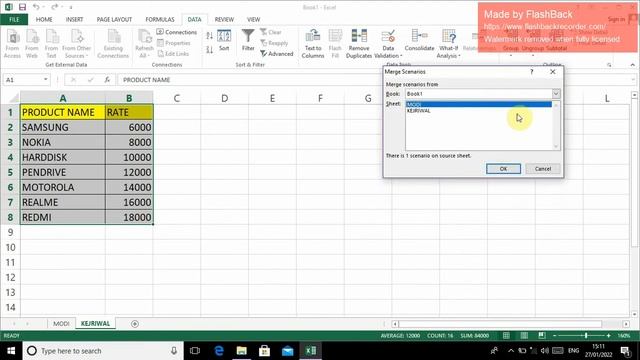Viewport: 640px width, 360px height.
Task: Switch to Page Layout view in status bar
Action: (x=524, y=336)
